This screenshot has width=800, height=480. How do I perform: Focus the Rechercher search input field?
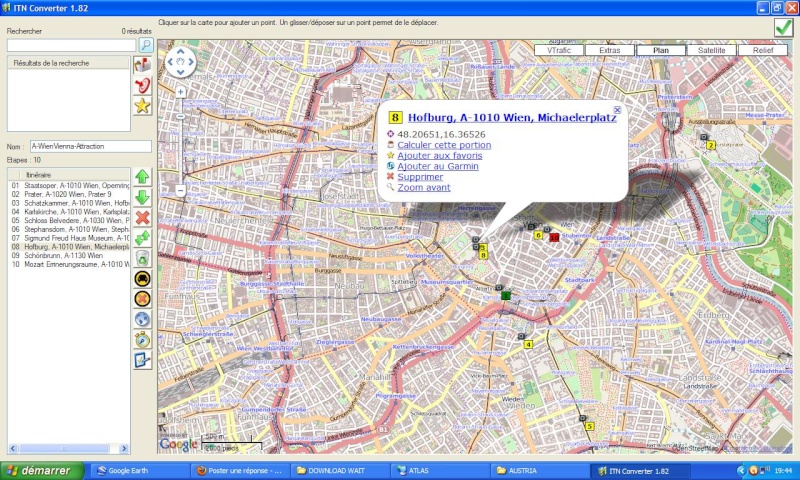click(71, 45)
